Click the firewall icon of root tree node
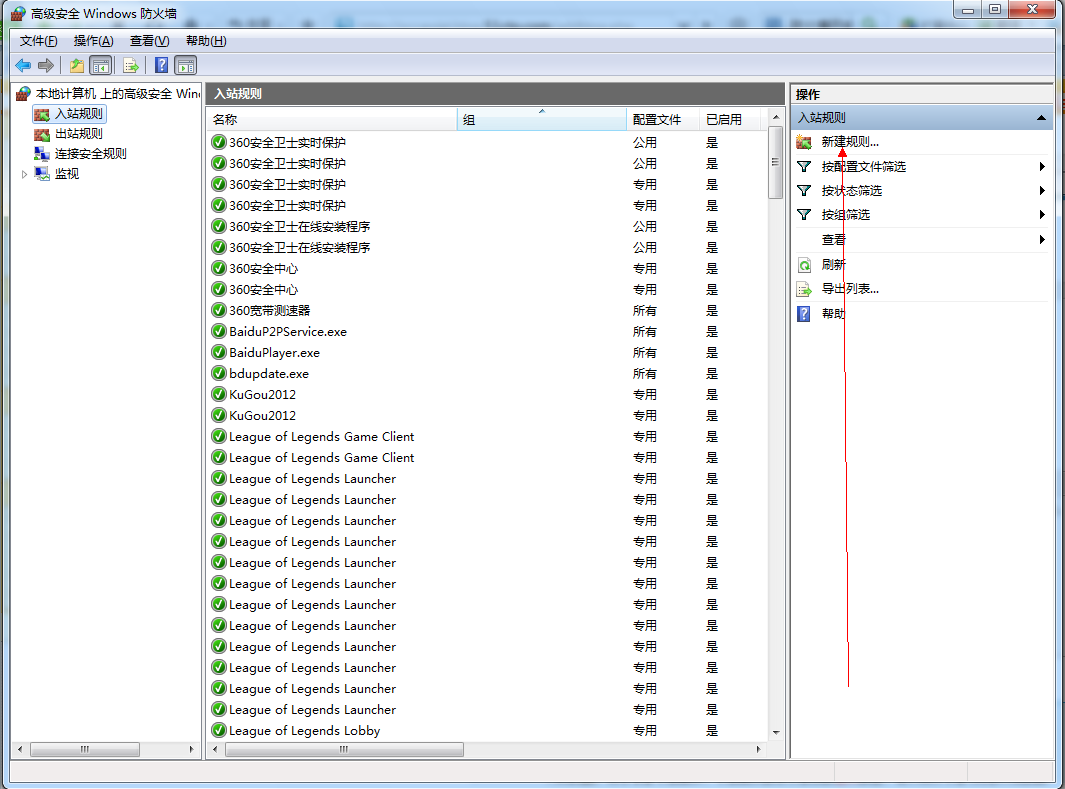The image size is (1065, 789). coord(24,94)
